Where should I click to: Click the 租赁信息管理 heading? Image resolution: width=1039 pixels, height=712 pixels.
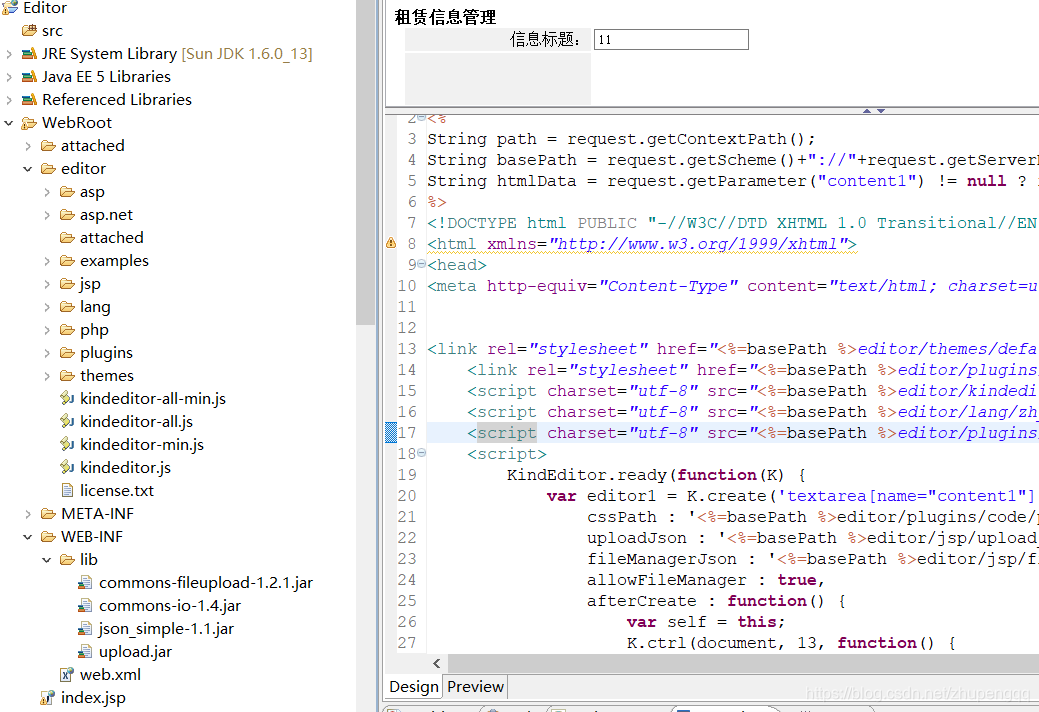(445, 17)
